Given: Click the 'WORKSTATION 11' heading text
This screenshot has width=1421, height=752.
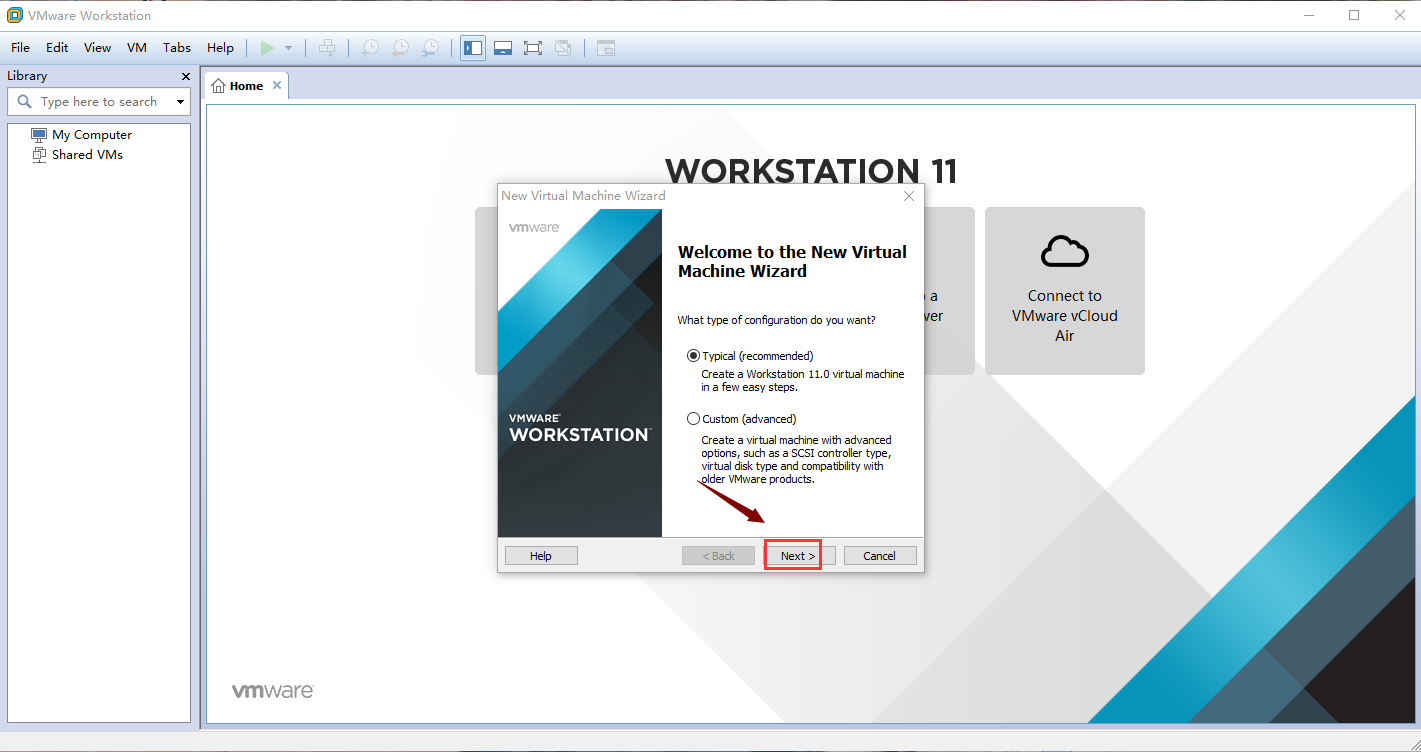Looking at the screenshot, I should (x=811, y=172).
